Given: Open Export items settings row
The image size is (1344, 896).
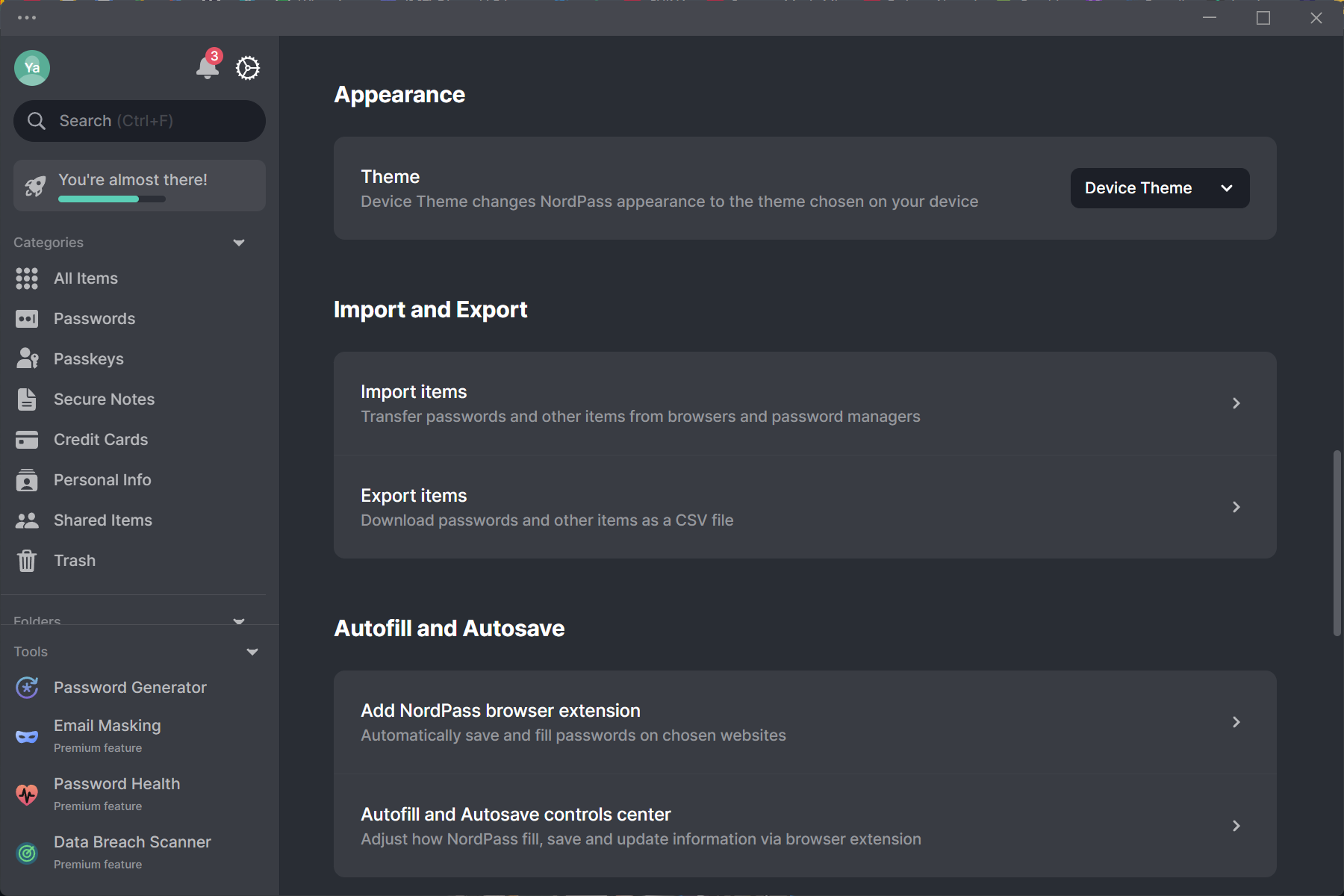Looking at the screenshot, I should tap(805, 507).
